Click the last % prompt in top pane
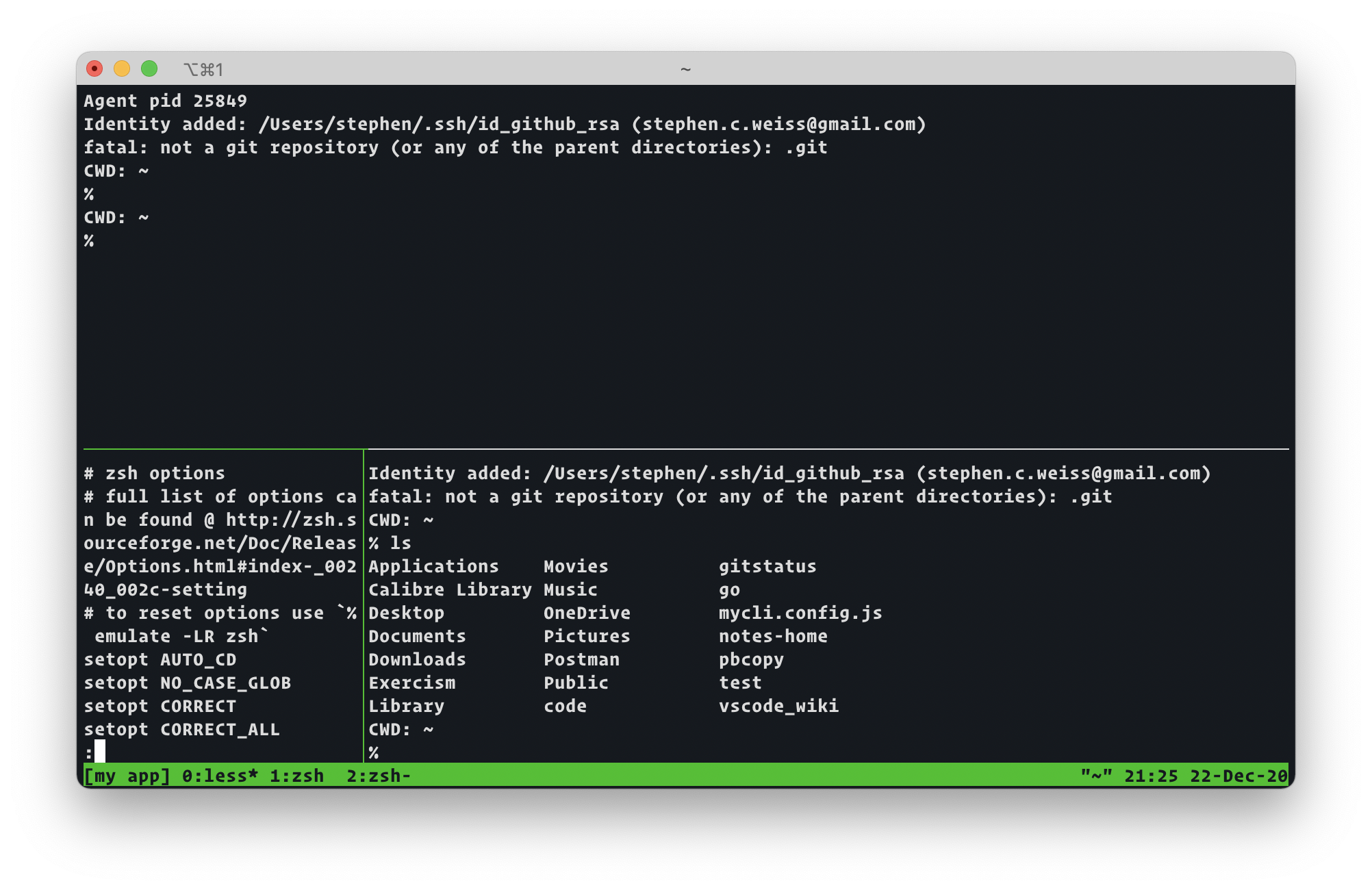Viewport: 1372px width, 890px height. pos(89,240)
